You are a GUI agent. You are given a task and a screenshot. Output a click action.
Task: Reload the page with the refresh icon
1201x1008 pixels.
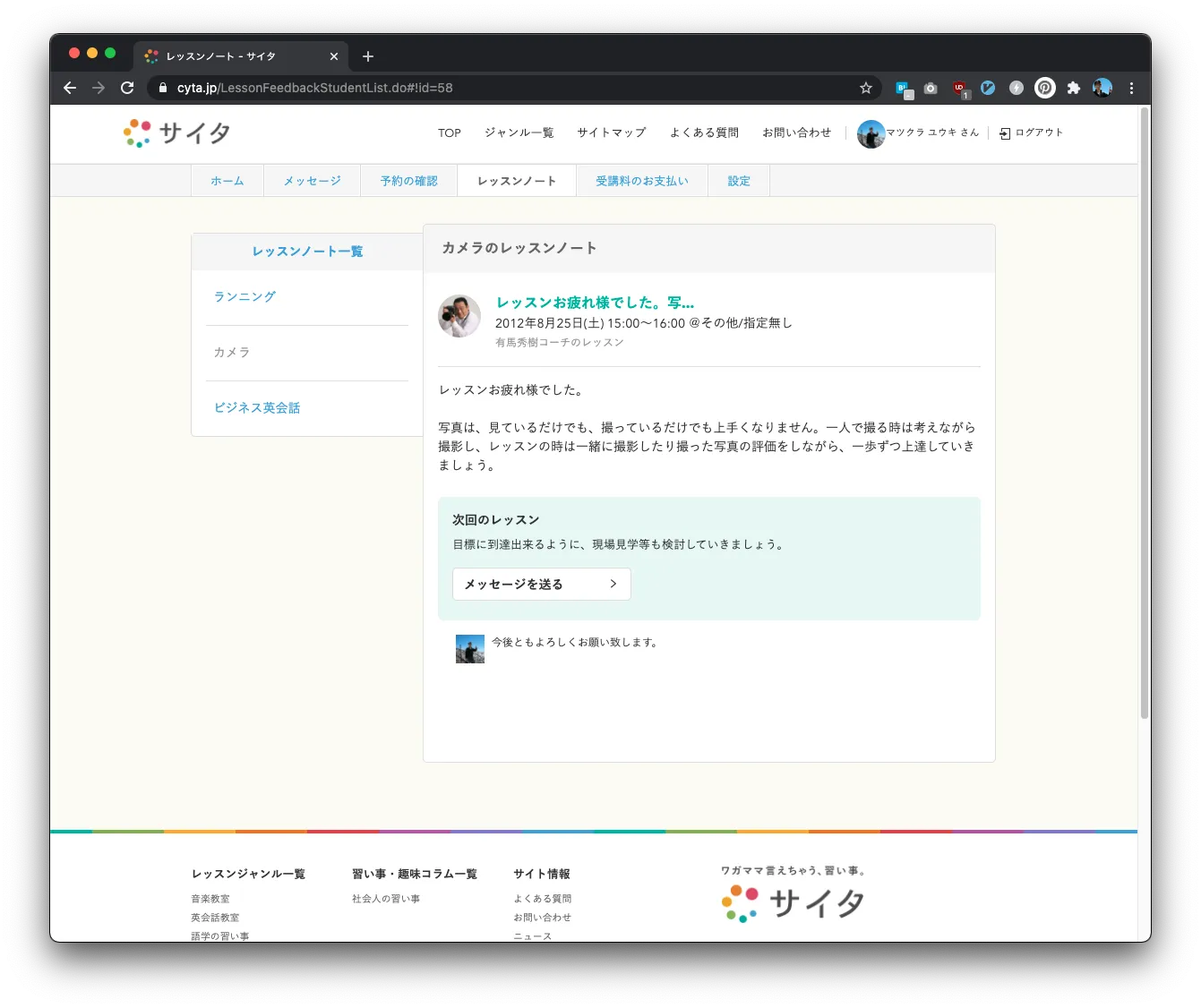tap(127, 88)
